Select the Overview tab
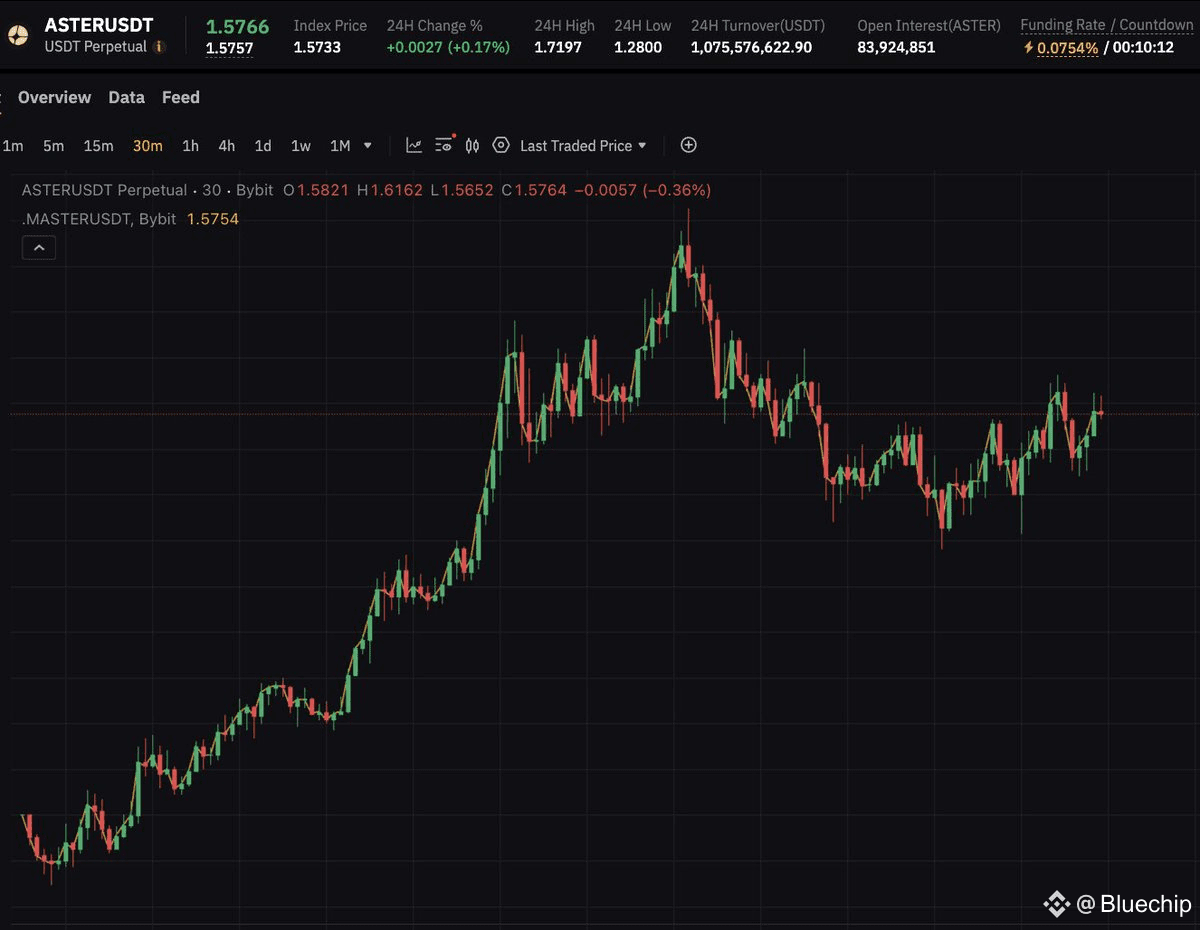1200x930 pixels. (x=54, y=97)
